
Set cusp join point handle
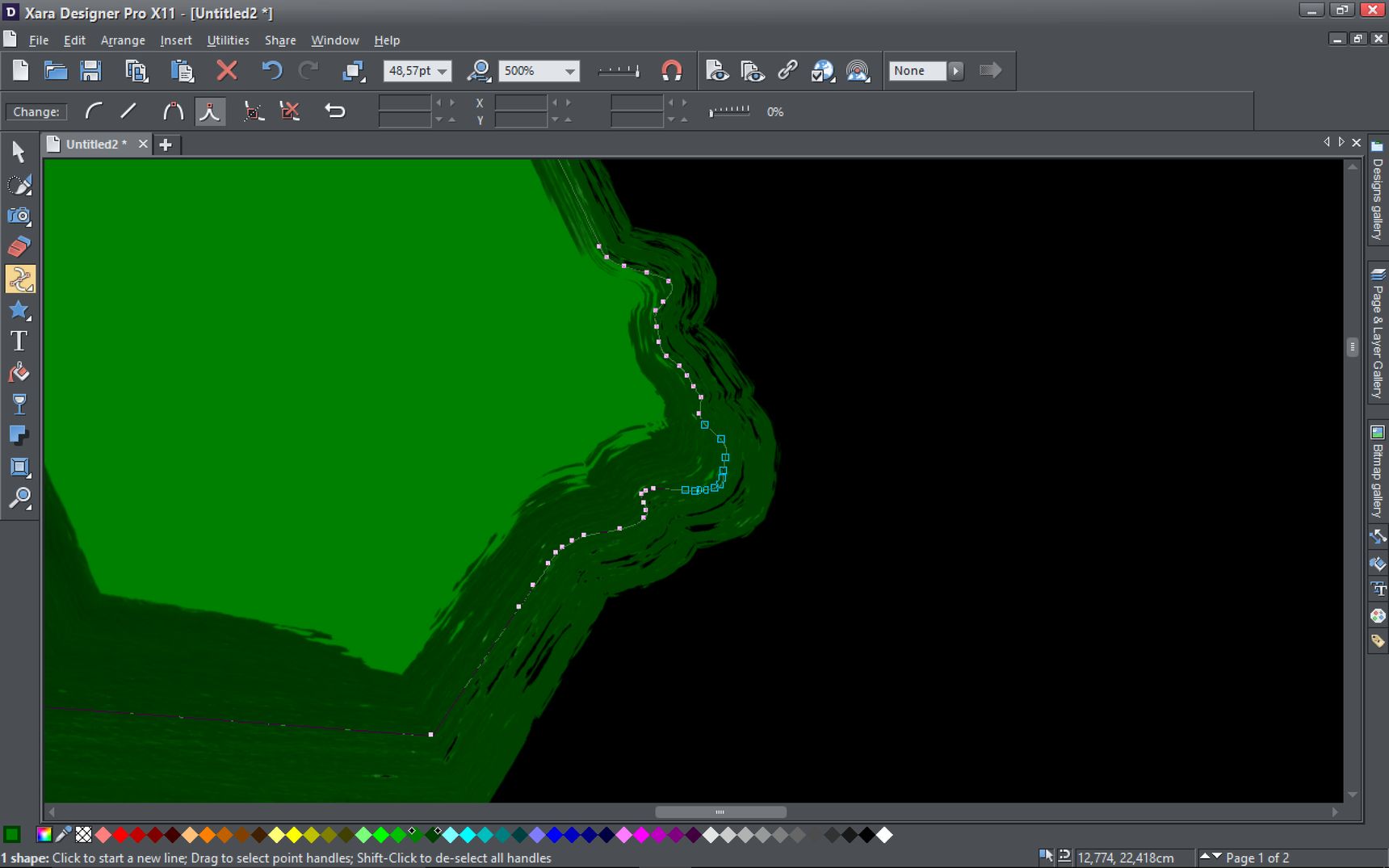[x=210, y=111]
